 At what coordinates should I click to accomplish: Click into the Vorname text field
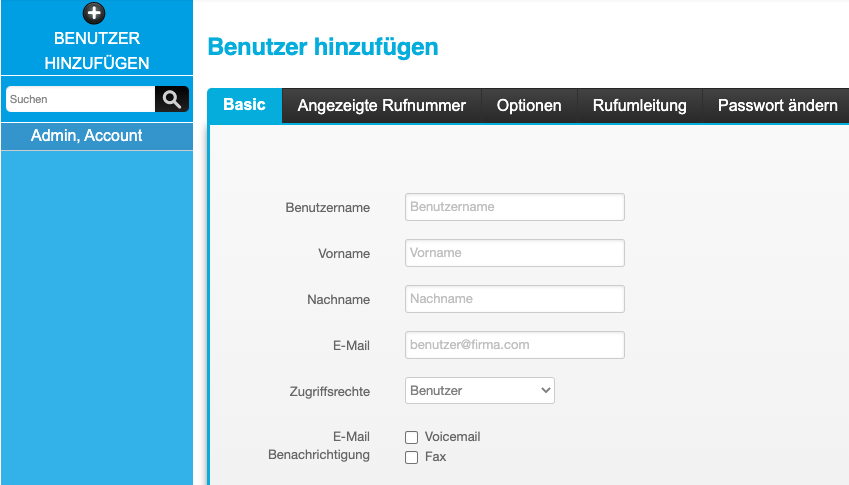514,253
